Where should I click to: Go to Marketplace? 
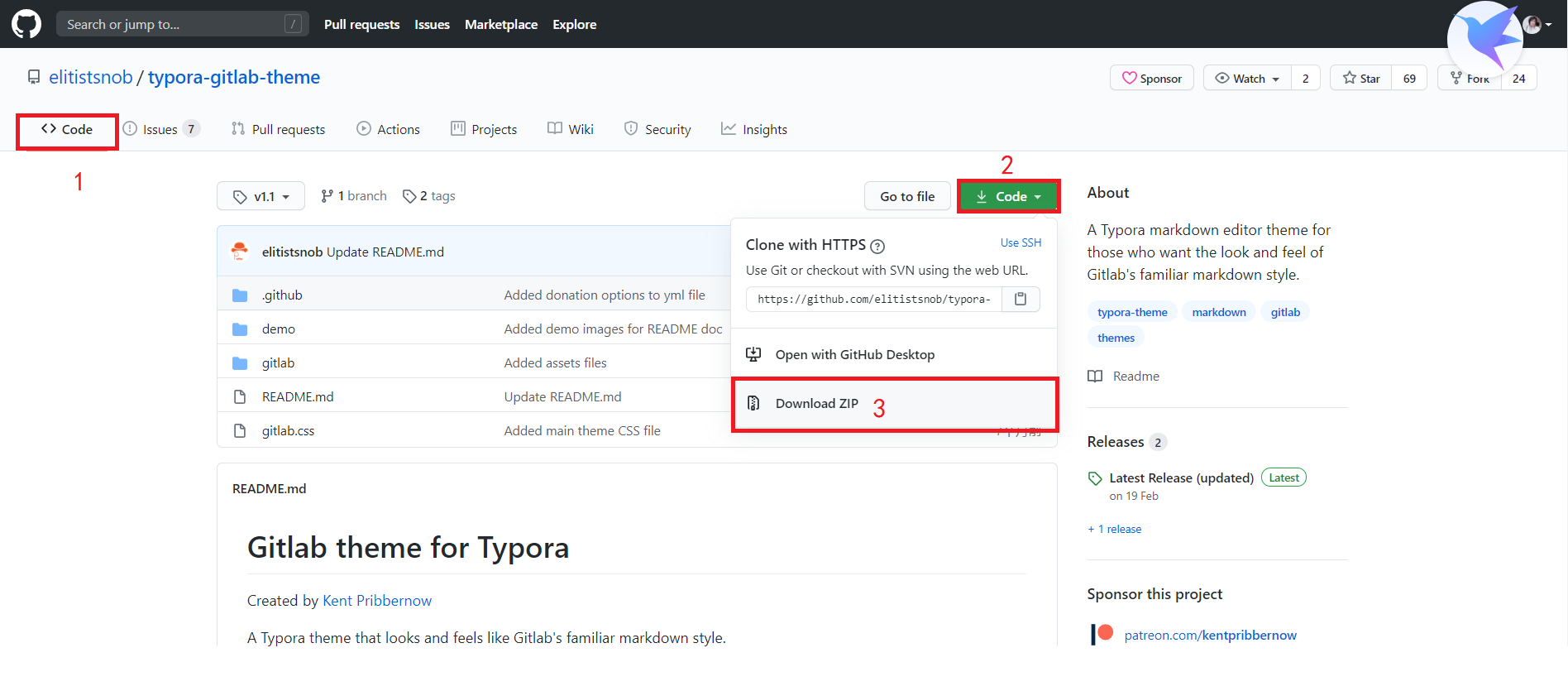501,24
